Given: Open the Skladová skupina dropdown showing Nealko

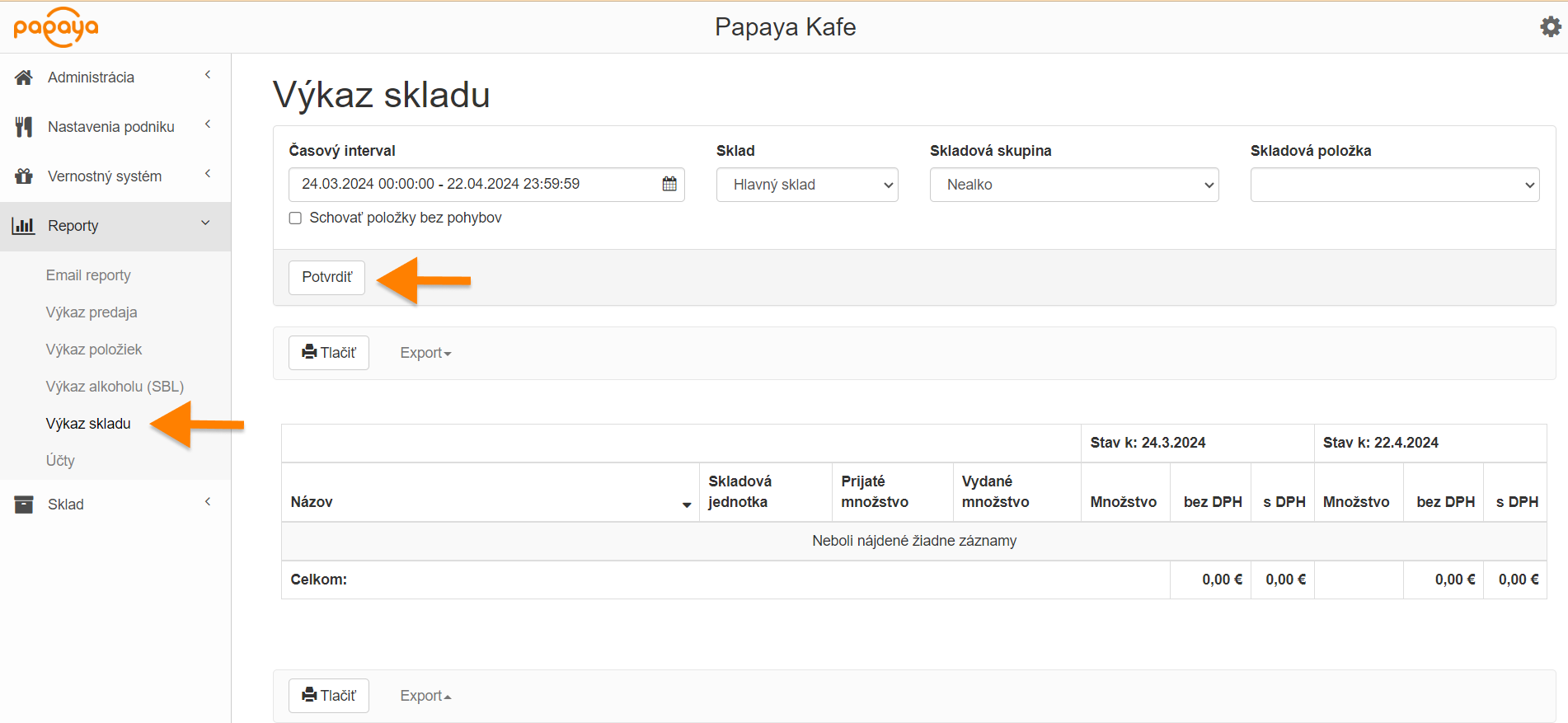Looking at the screenshot, I should [x=1073, y=185].
